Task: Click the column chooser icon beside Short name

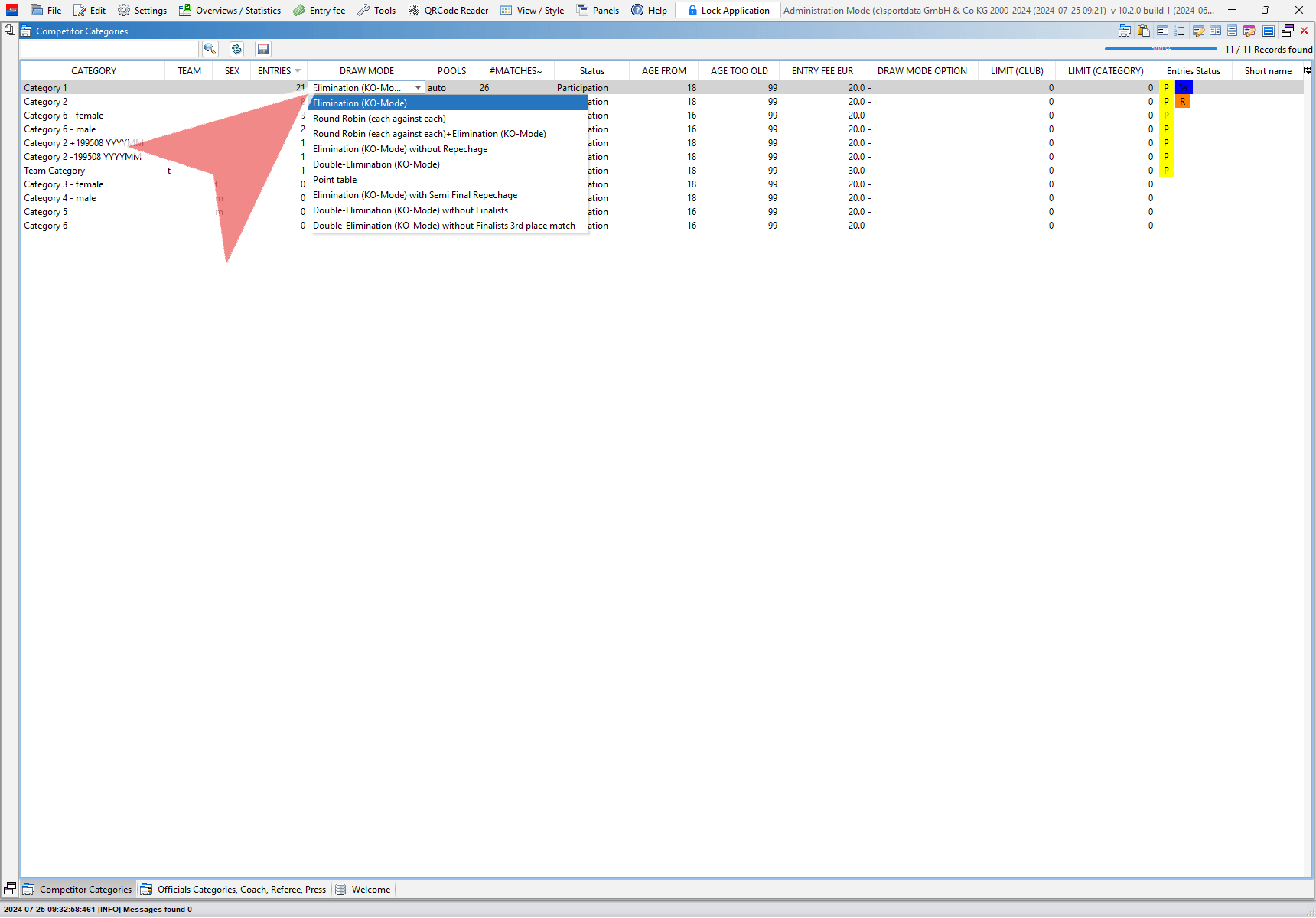Action: pos(1307,70)
